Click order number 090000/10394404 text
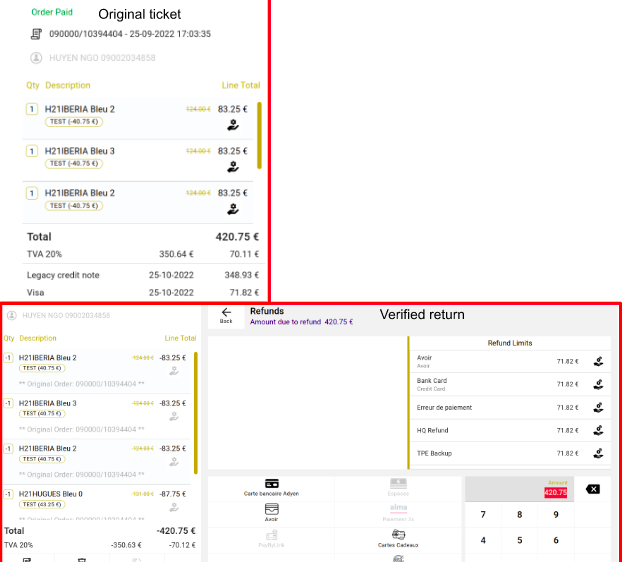 click(x=86, y=34)
